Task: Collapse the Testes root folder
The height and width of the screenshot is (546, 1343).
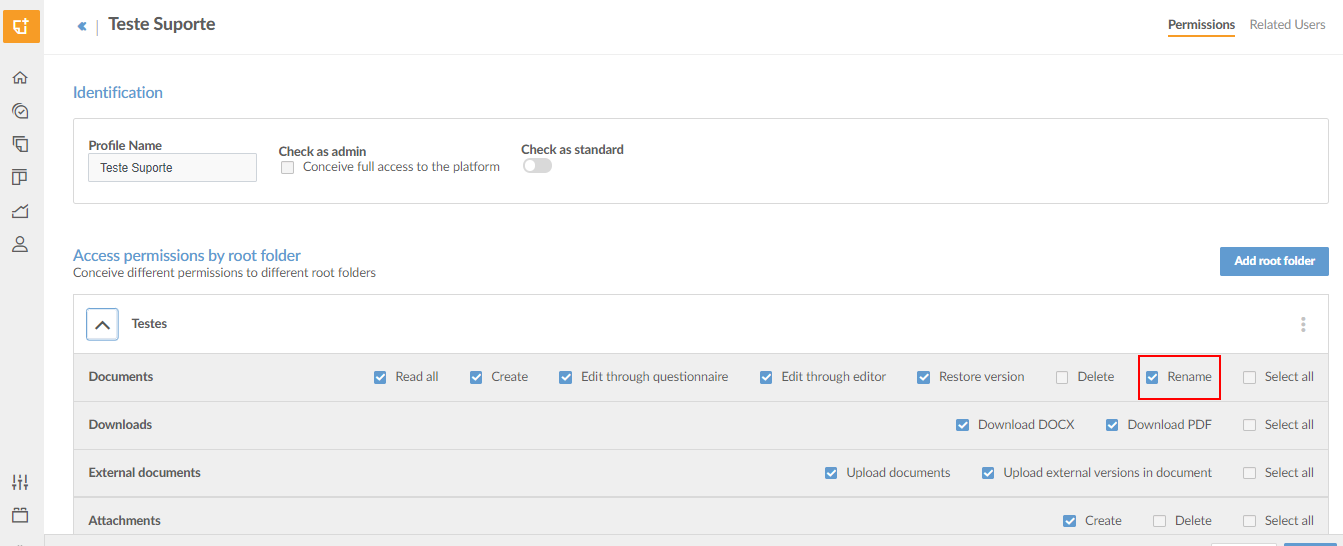Action: pyautogui.click(x=102, y=324)
